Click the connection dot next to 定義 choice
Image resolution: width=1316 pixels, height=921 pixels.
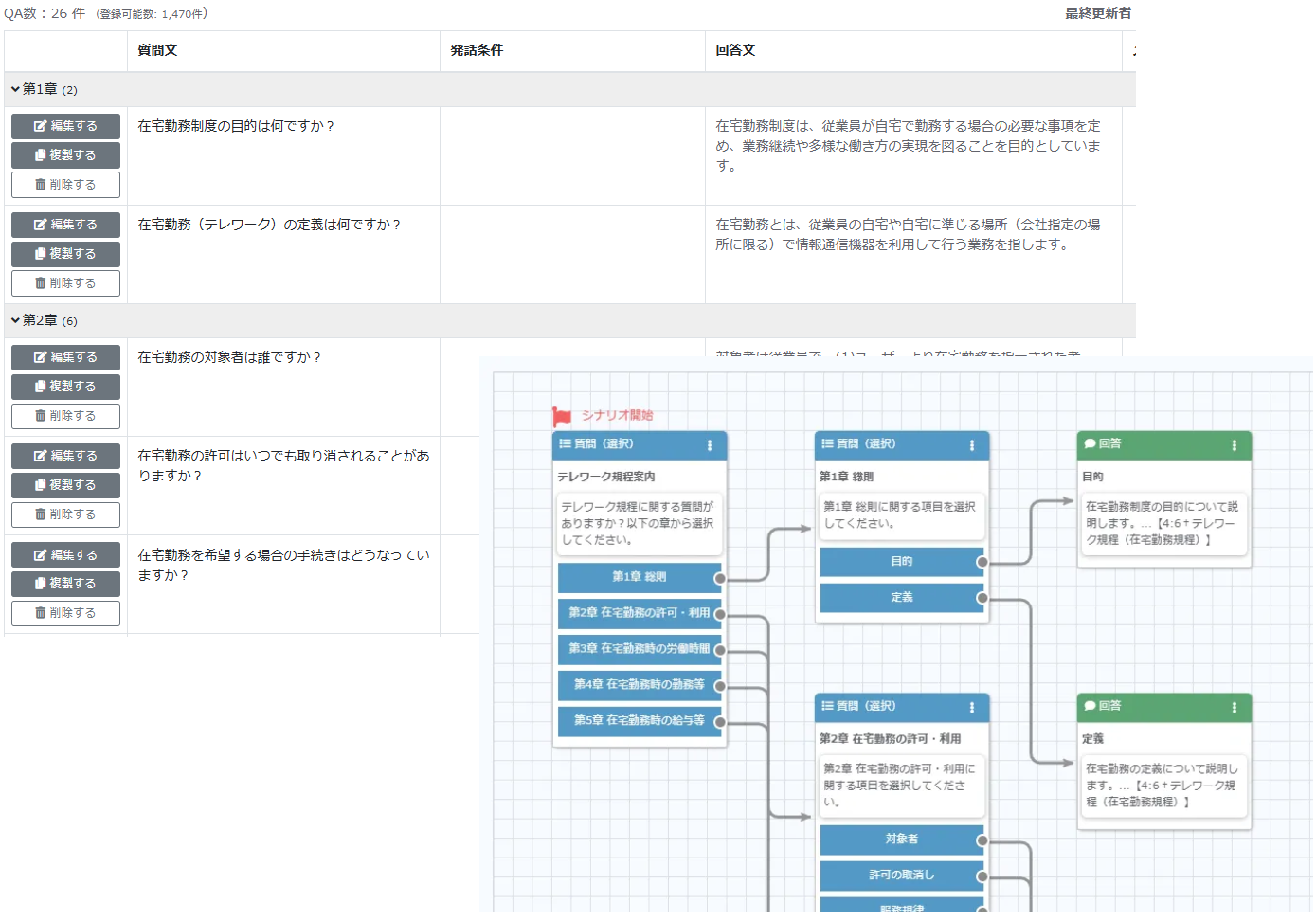(x=983, y=598)
